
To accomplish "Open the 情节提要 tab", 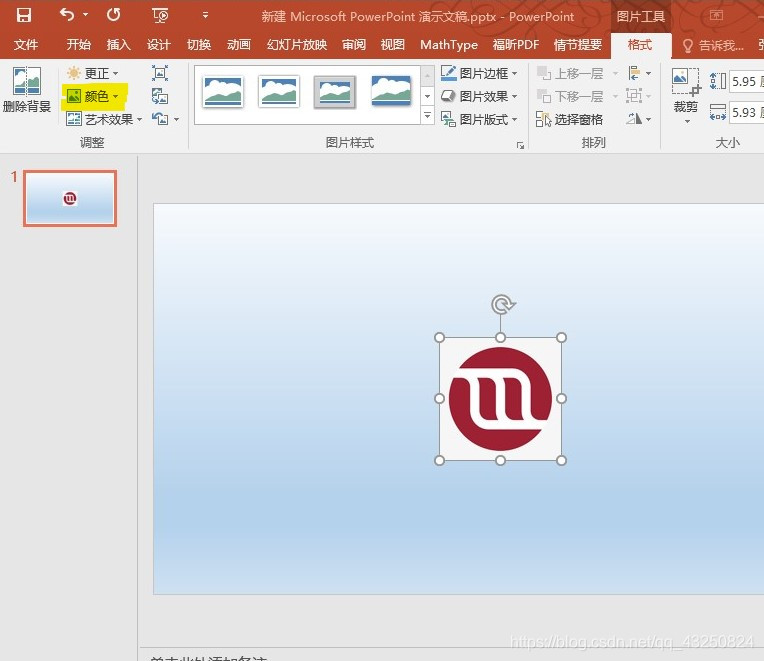I will click(578, 45).
